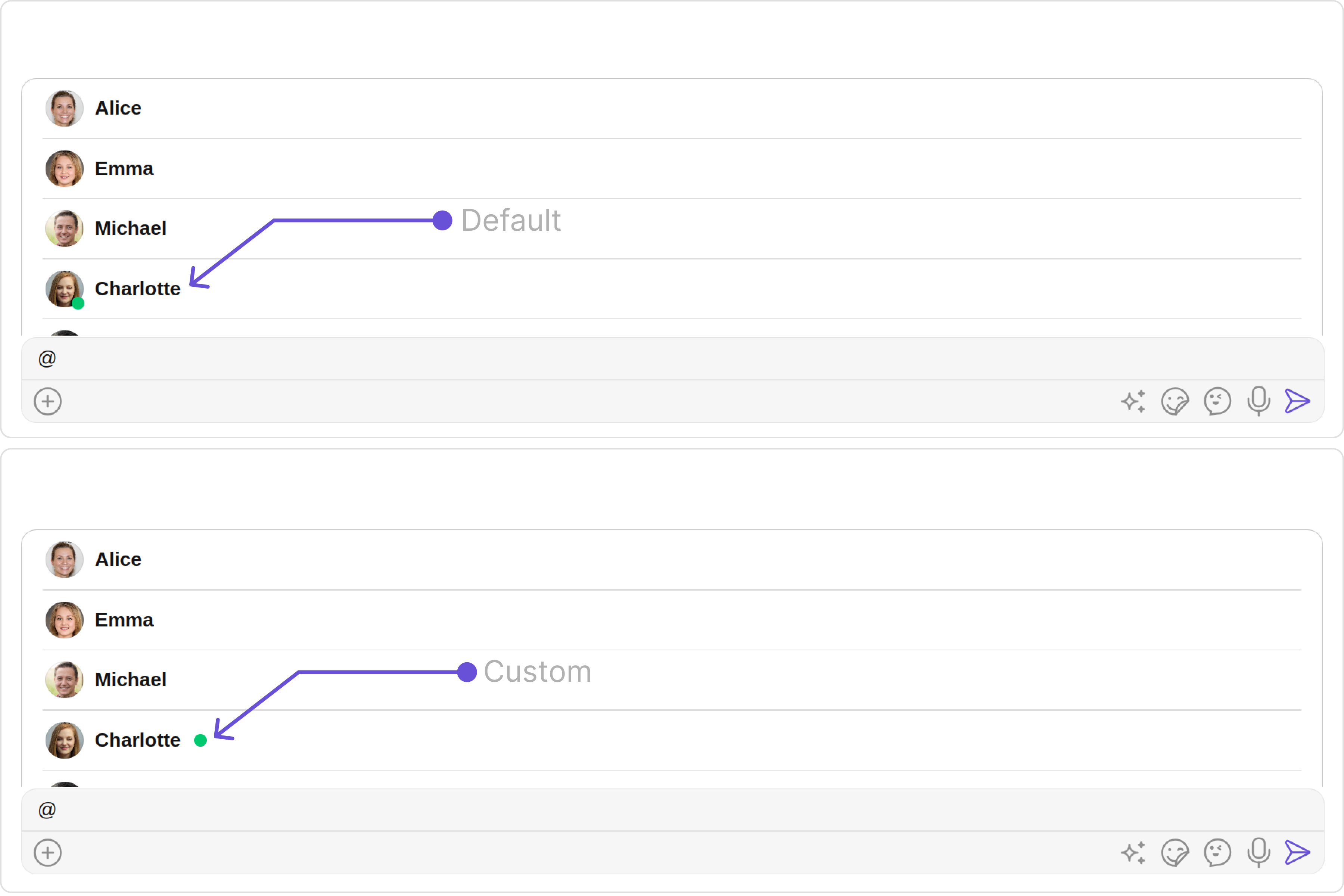This screenshot has height=896, width=1344.
Task: Click the attachment plus icon in top composer
Action: pos(48,402)
